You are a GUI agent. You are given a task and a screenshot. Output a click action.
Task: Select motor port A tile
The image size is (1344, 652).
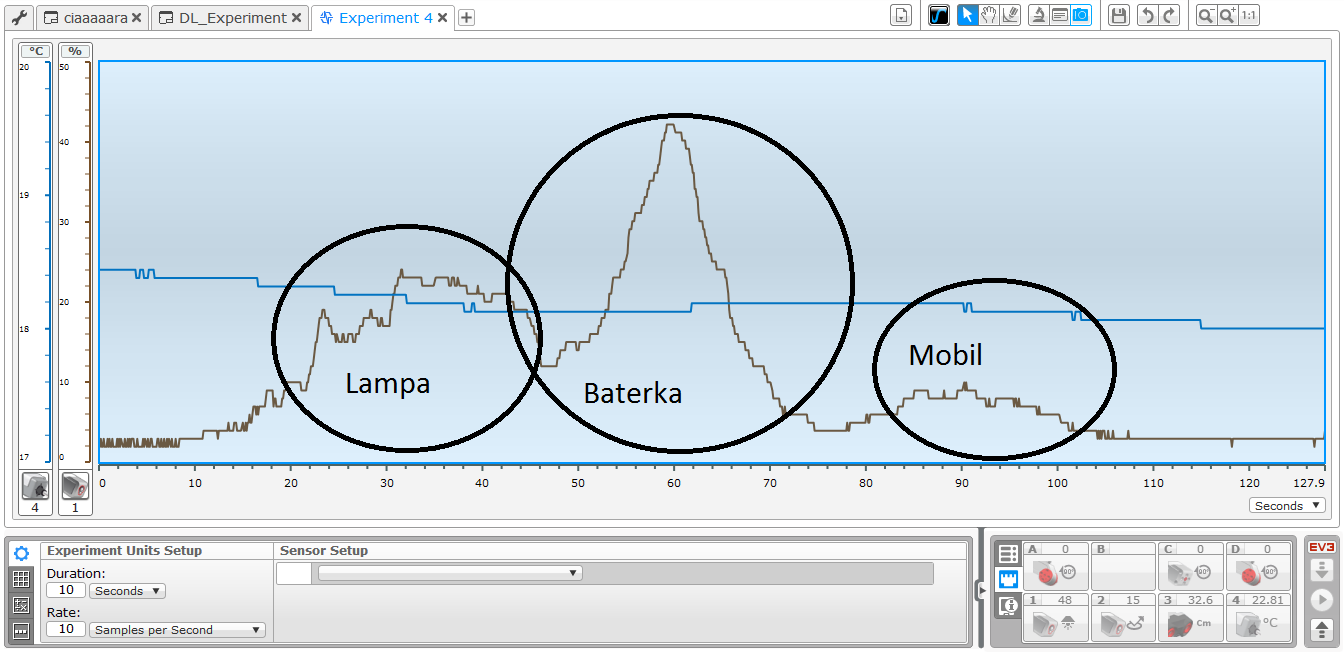[1054, 566]
